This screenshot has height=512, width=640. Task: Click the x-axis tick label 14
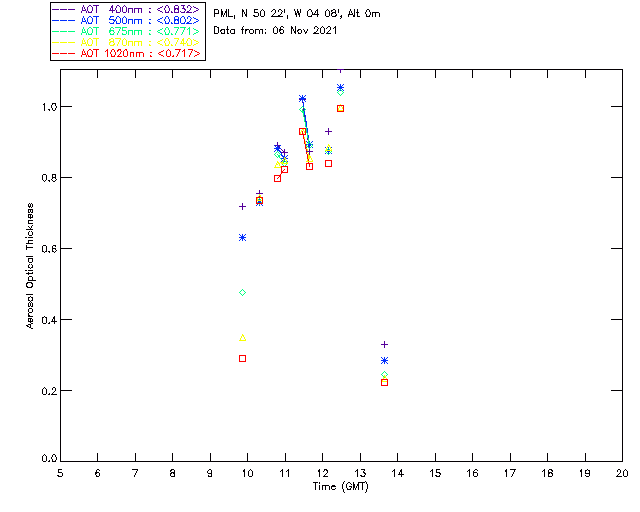click(398, 473)
